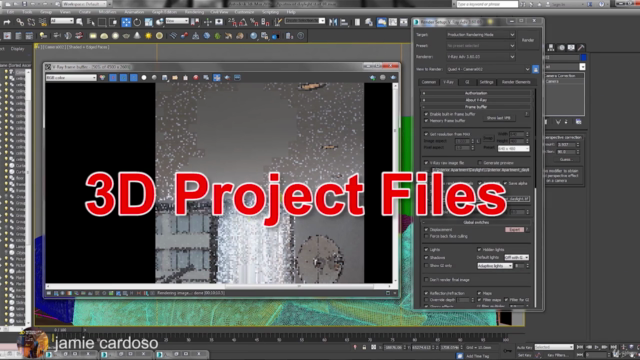Click the Show last VFB button
640x360 pixels.
[499, 118]
